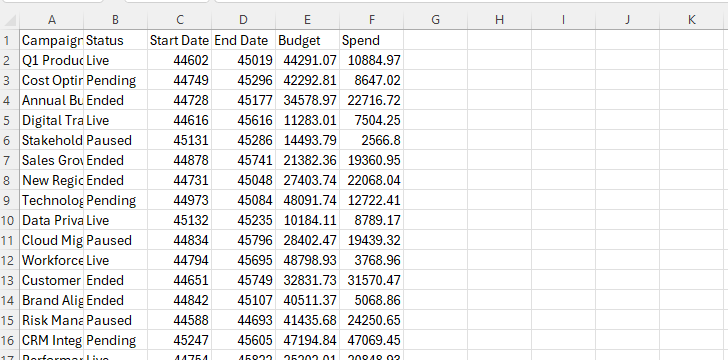Viewport: 728px width, 360px height.
Task: Click spend value 47069.45
Action: tap(371, 340)
